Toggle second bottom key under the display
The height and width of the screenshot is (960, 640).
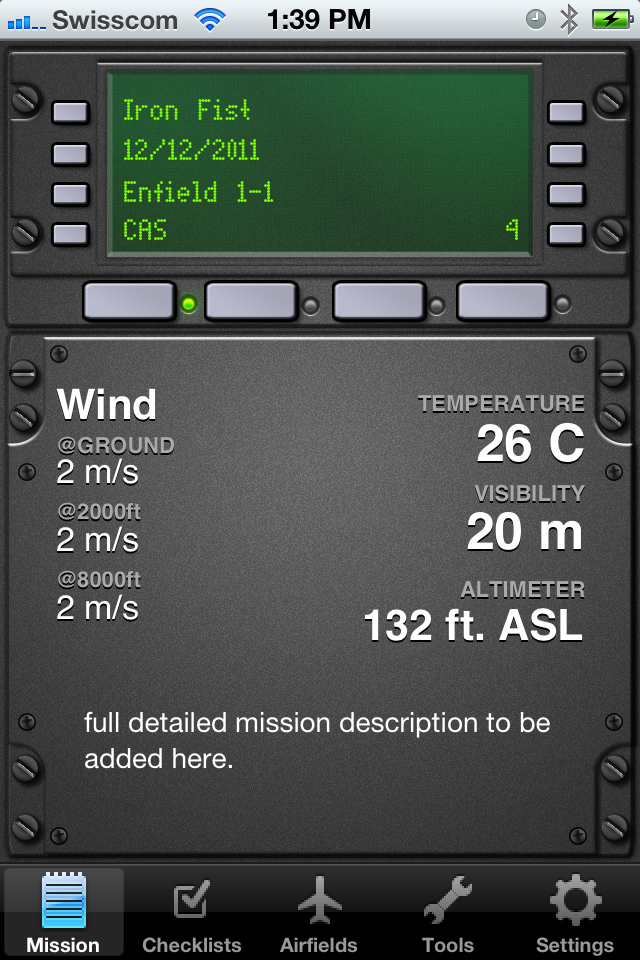(251, 301)
